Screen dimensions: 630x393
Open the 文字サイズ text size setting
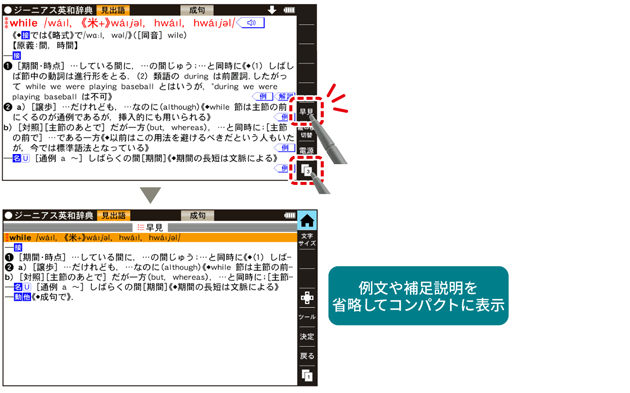tap(307, 240)
